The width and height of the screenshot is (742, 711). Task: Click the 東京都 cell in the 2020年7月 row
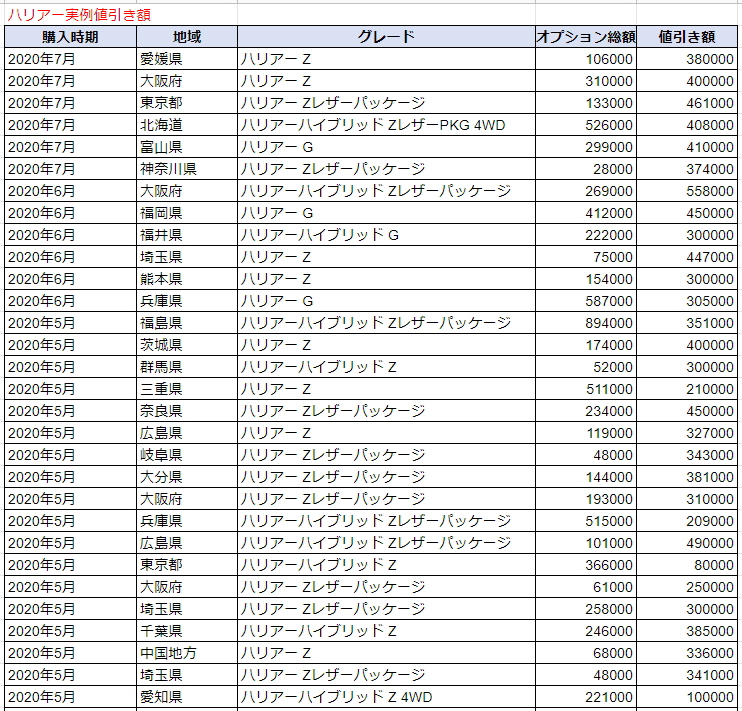point(187,103)
